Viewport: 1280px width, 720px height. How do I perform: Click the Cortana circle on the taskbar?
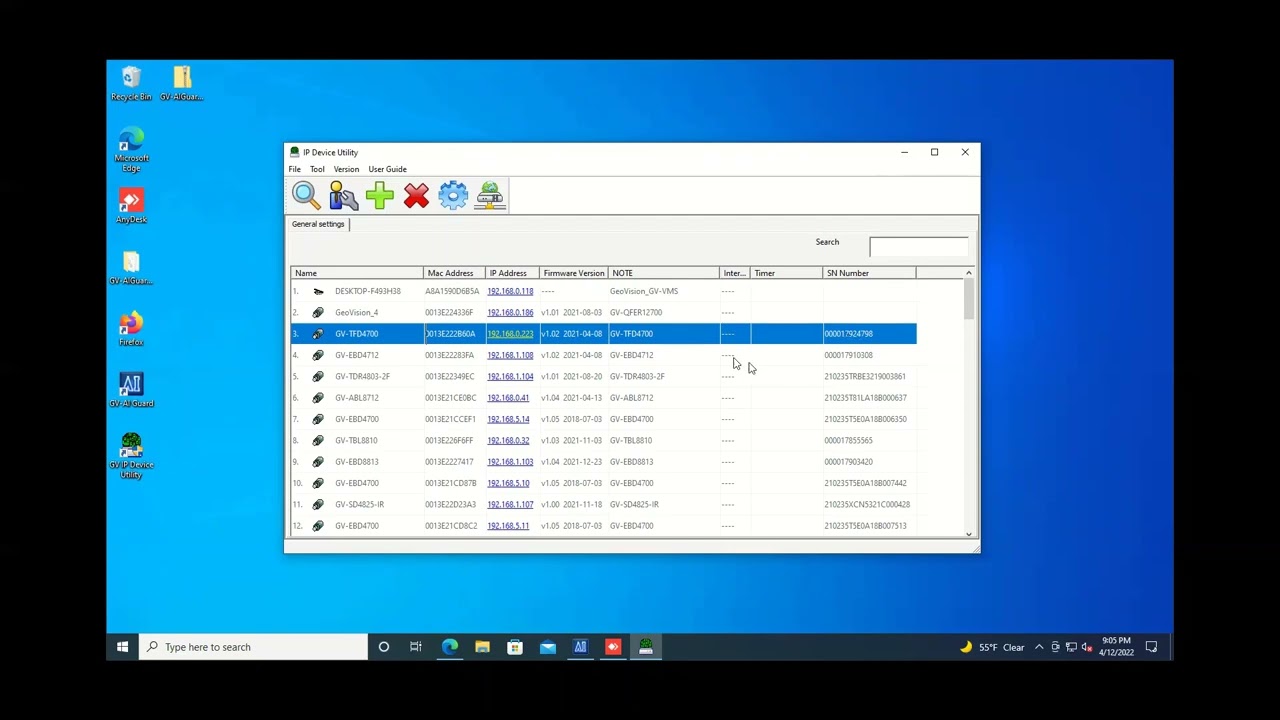point(383,647)
